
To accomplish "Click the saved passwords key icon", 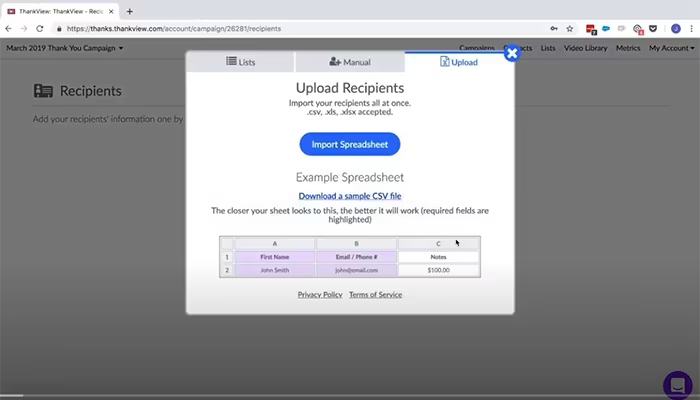I will [554, 29].
